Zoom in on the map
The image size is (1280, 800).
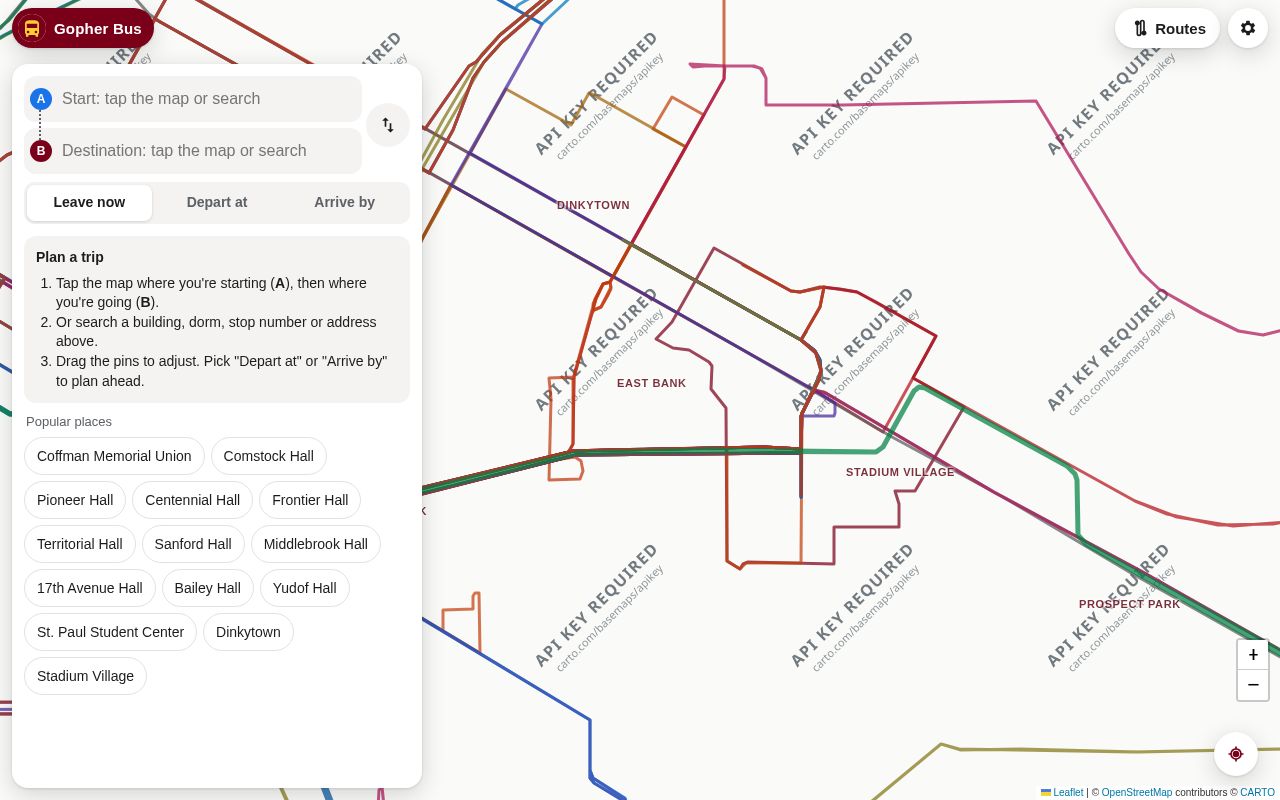1253,655
